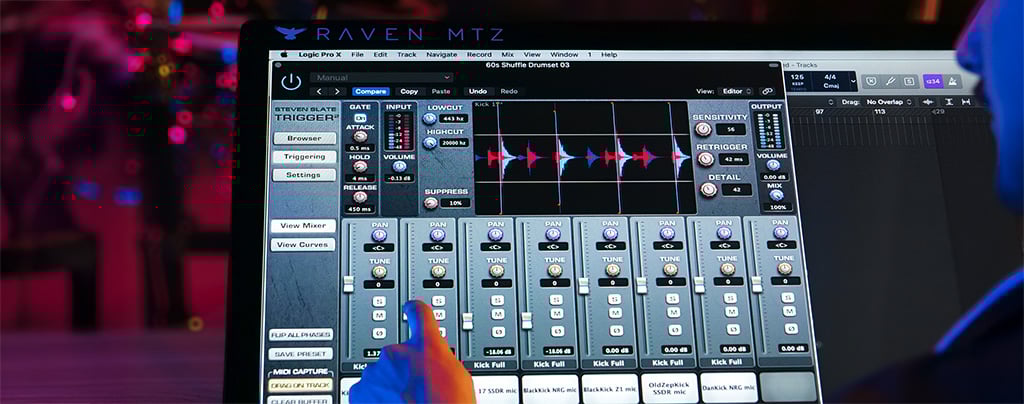
Task: Click the Undo button in plugin header
Action: click(x=477, y=92)
